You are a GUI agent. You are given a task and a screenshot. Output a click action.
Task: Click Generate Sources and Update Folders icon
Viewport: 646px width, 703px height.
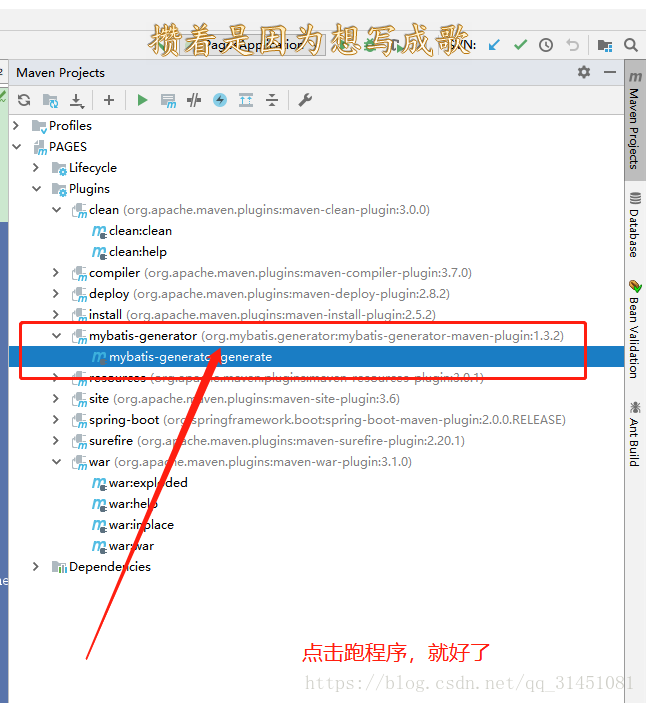(x=50, y=100)
